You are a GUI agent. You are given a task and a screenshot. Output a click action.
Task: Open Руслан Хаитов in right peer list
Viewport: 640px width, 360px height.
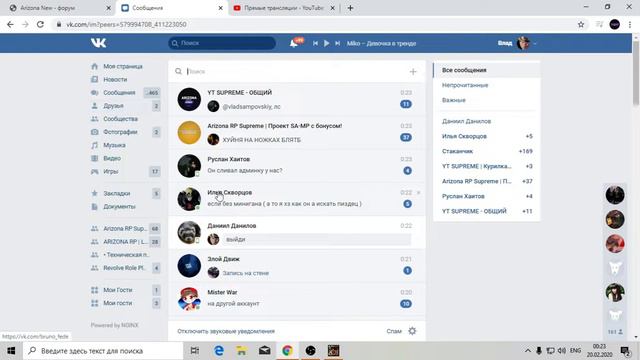click(x=487, y=196)
